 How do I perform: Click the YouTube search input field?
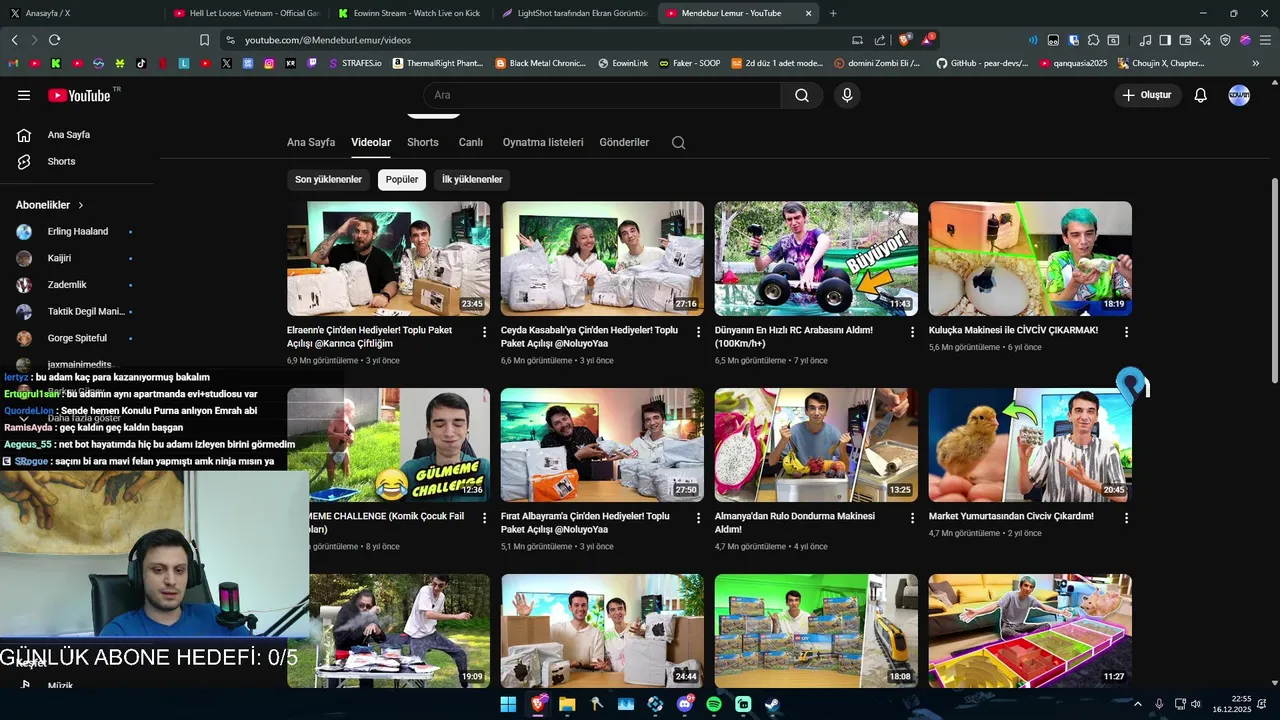[x=603, y=95]
